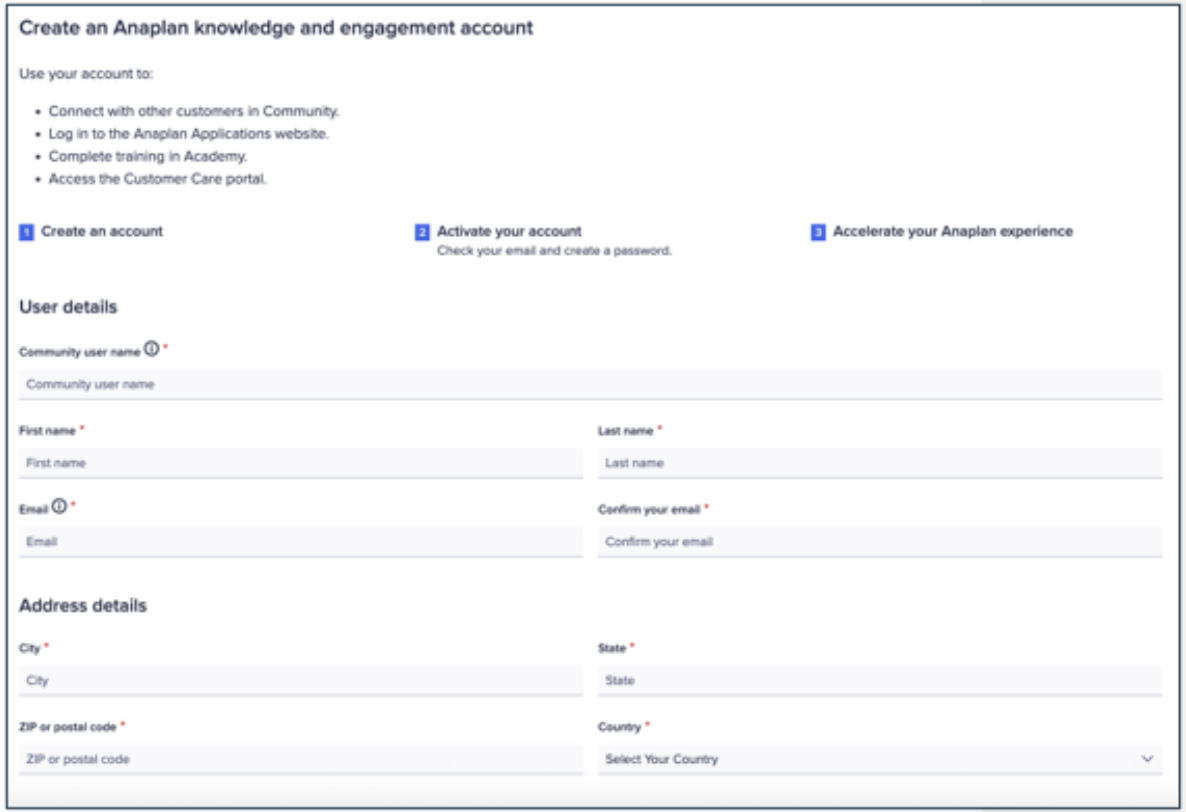Click 'Access the Customer Care portal' bullet
Screen dimensions: 1186x812
tap(157, 179)
